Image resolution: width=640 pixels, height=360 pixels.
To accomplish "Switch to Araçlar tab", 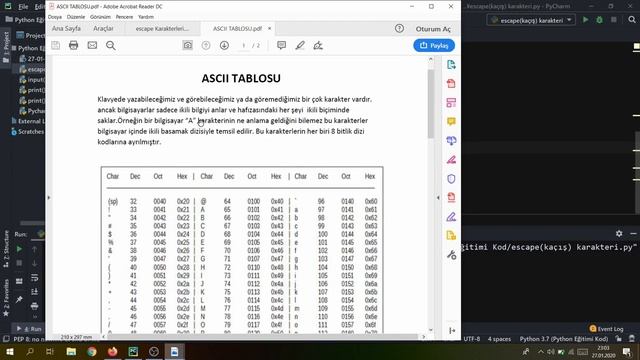I will tap(103, 29).
